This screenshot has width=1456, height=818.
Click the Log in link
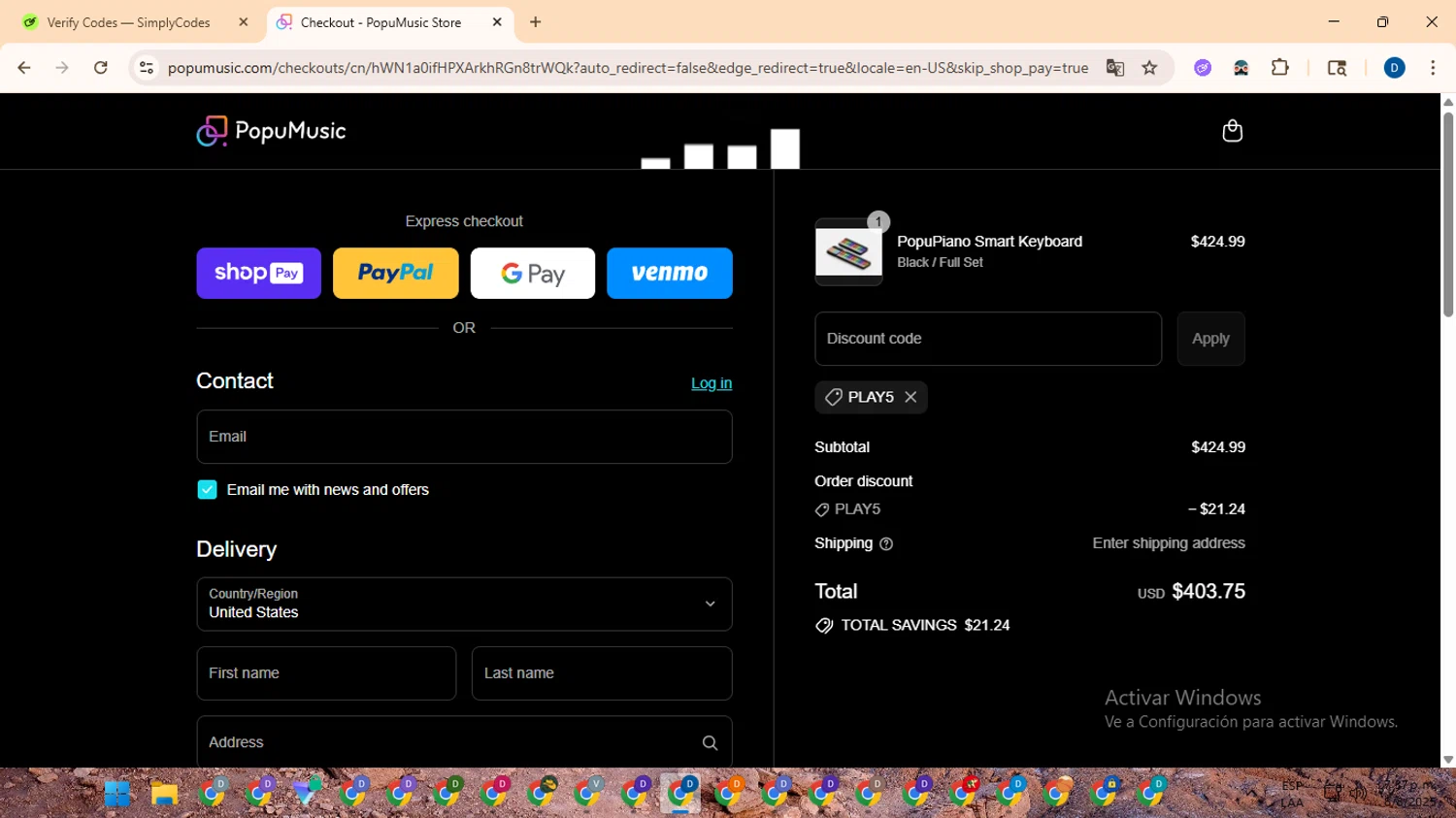coord(711,383)
